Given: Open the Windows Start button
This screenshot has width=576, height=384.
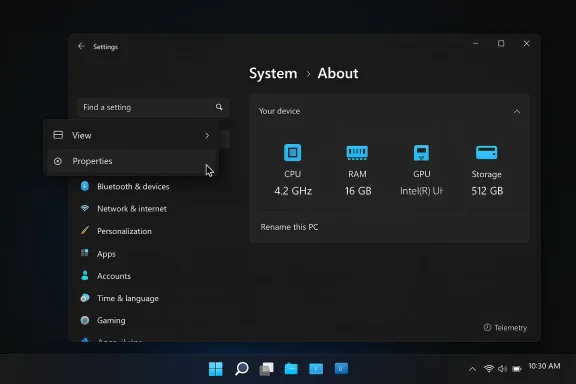Looking at the screenshot, I should coord(216,369).
